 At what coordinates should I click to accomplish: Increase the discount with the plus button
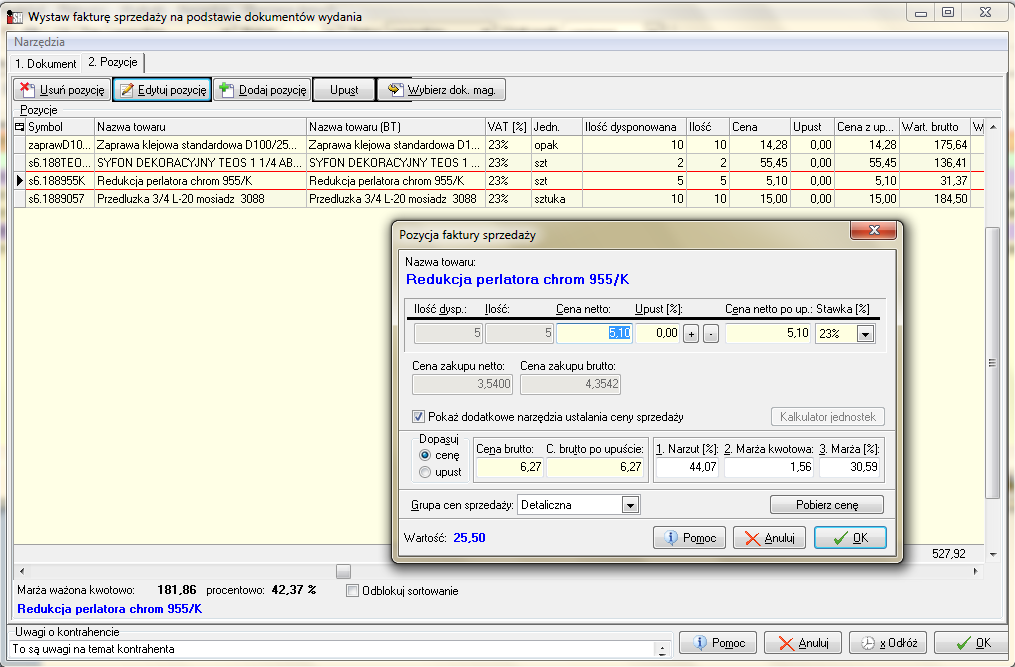tap(691, 334)
